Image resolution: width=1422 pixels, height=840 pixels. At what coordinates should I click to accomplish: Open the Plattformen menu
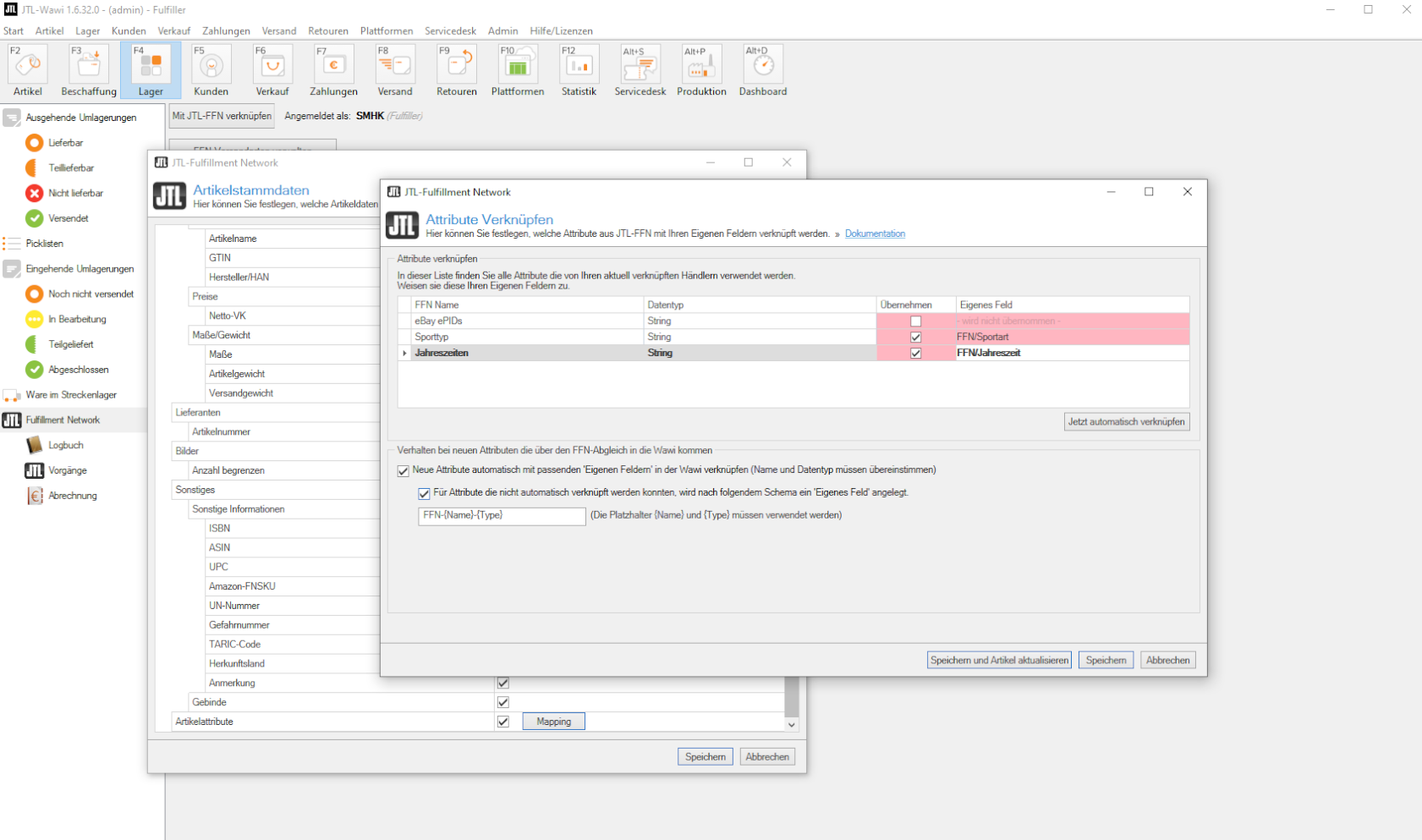[387, 31]
